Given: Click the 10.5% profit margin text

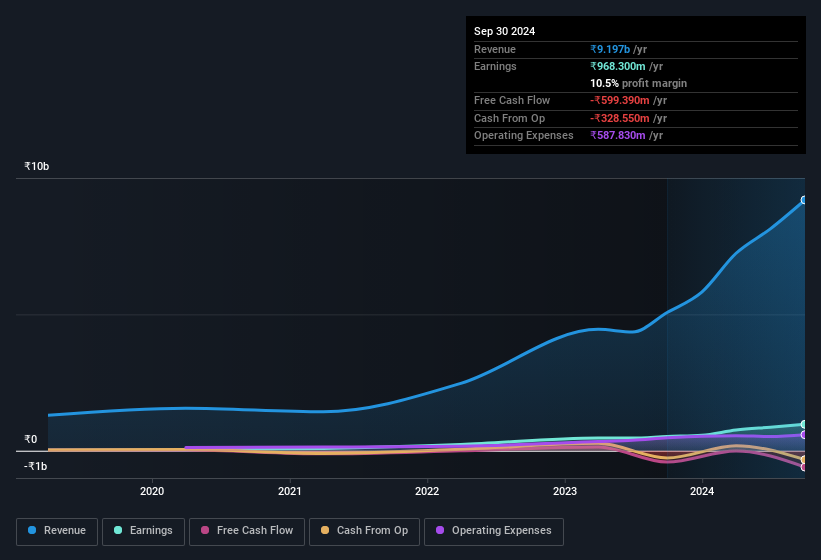Looking at the screenshot, I should coord(638,83).
